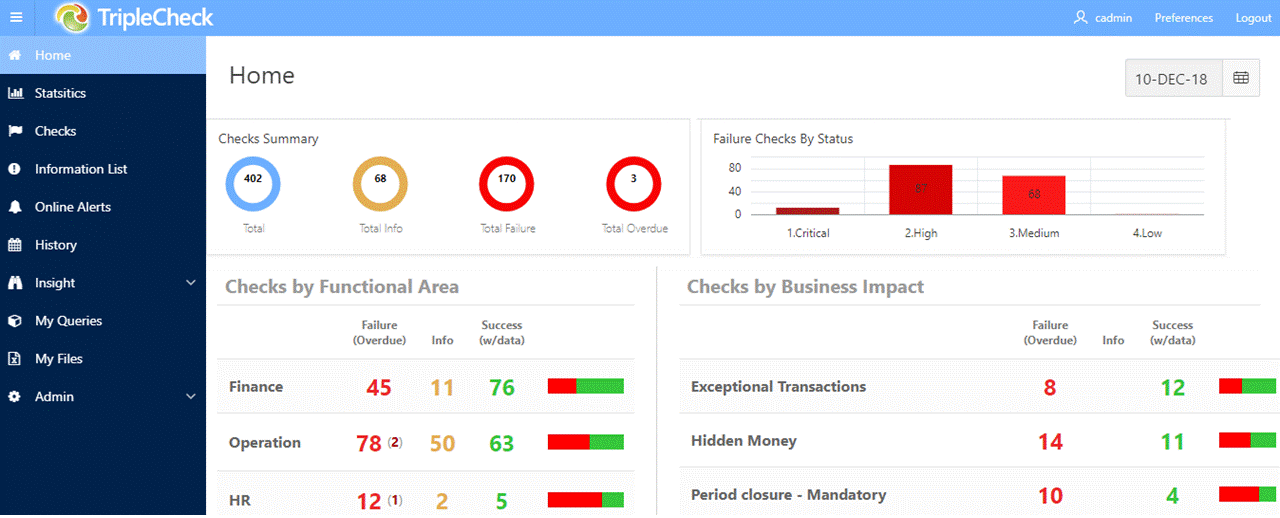Click the Online Alerts bell icon
Viewport: 1280px width, 518px height.
coord(15,207)
